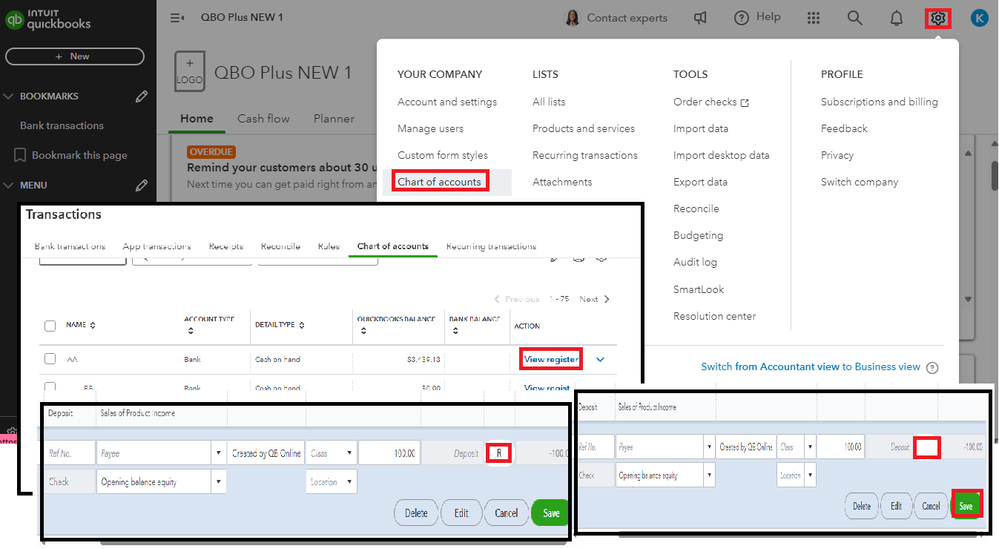Image resolution: width=999 pixels, height=549 pixels.
Task: Click the Ref No. field in R-marked register
Action: [69, 453]
